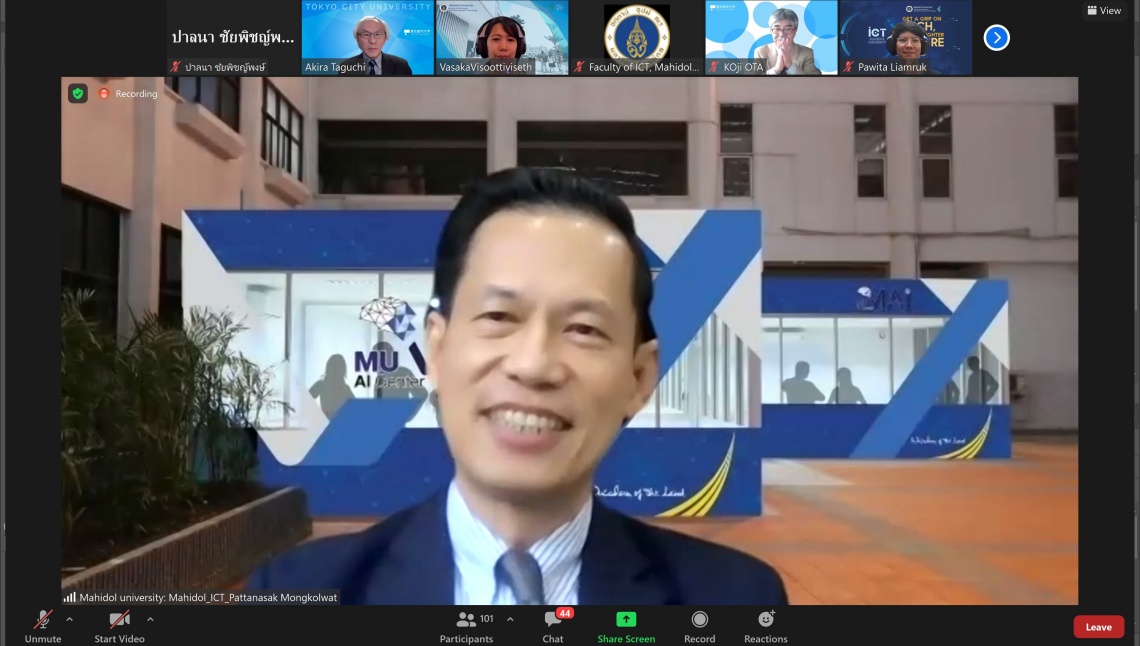Expand audio options next to Unmute

tap(69, 619)
